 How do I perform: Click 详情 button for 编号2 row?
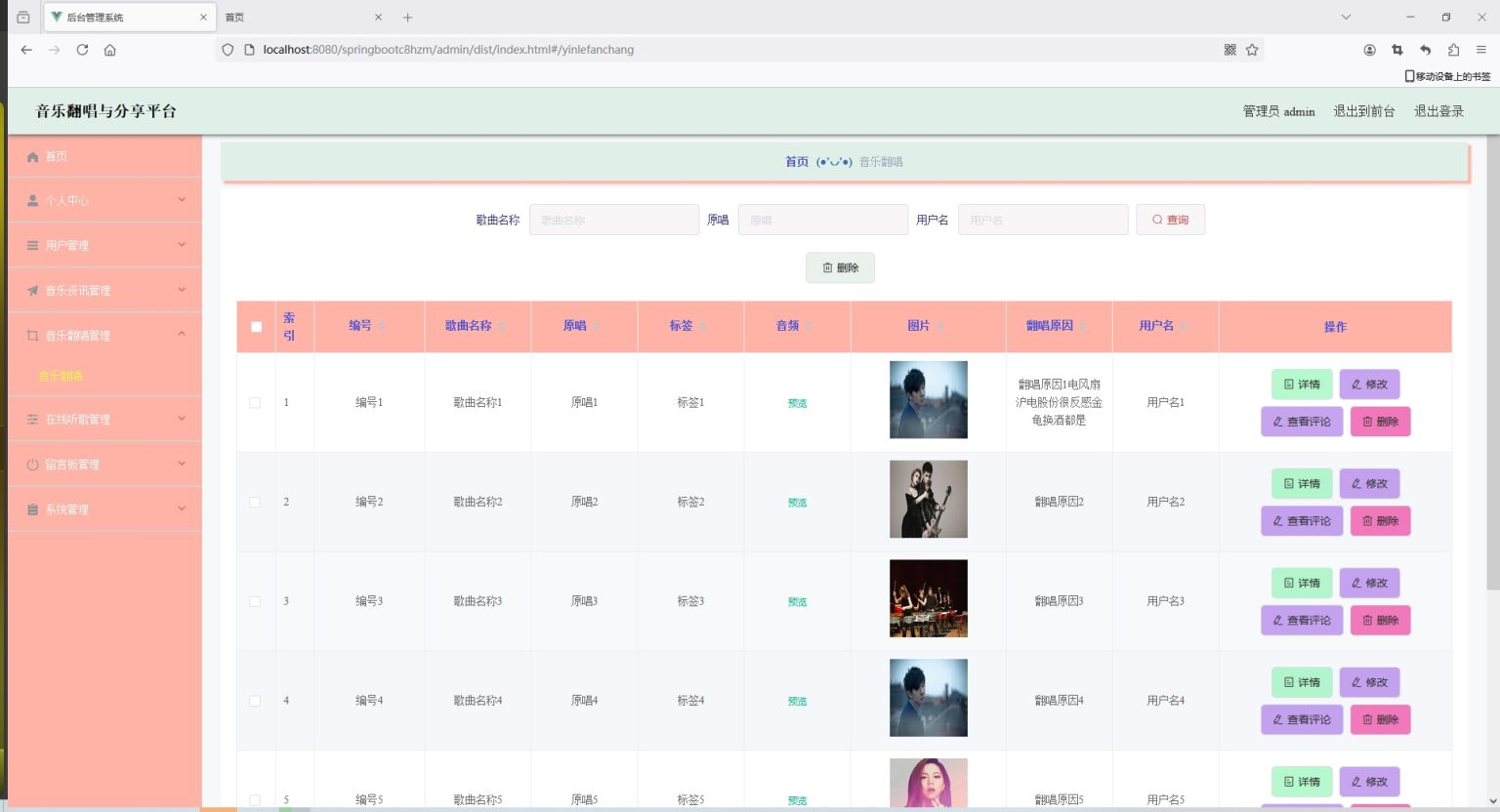[1302, 484]
